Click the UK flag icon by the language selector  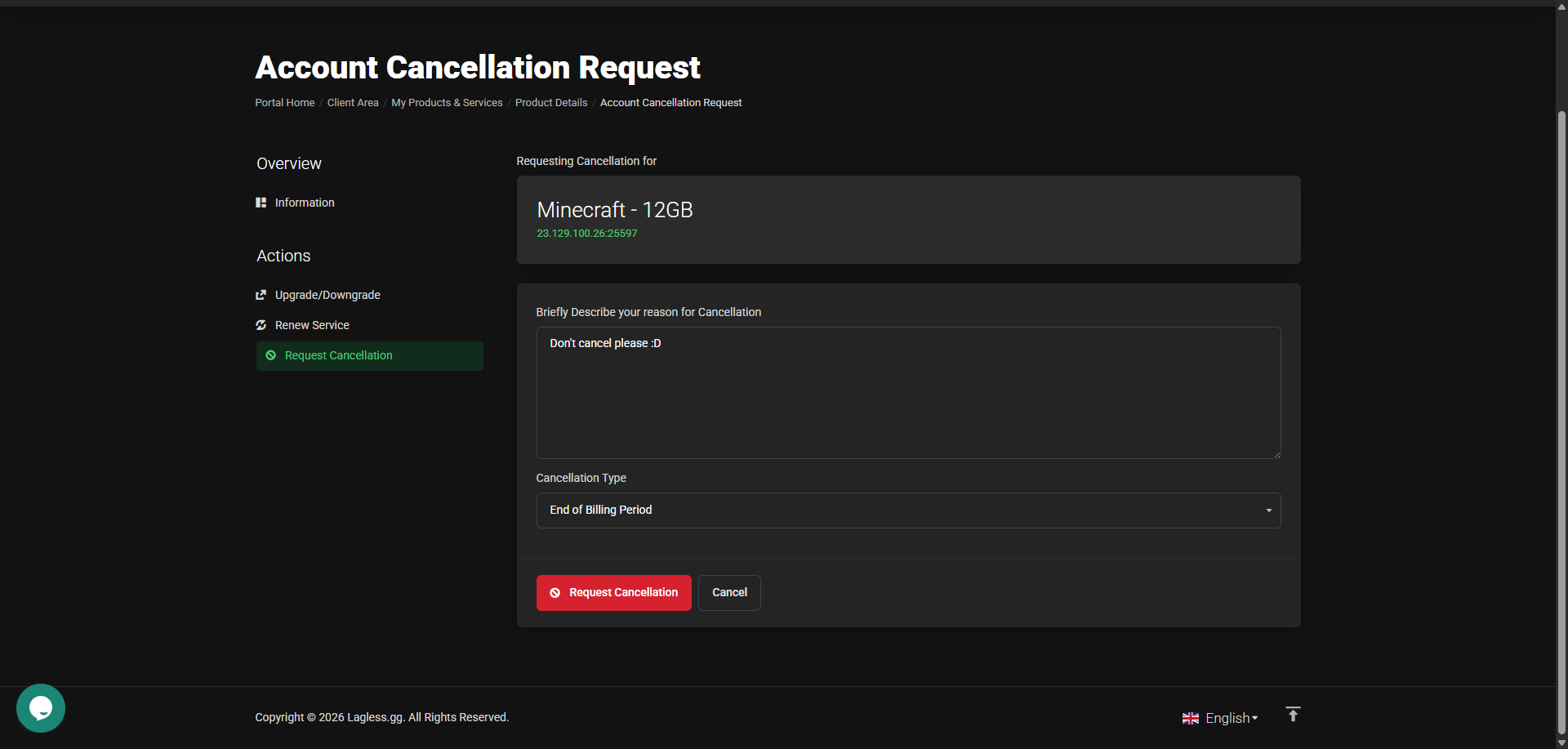click(x=1191, y=718)
